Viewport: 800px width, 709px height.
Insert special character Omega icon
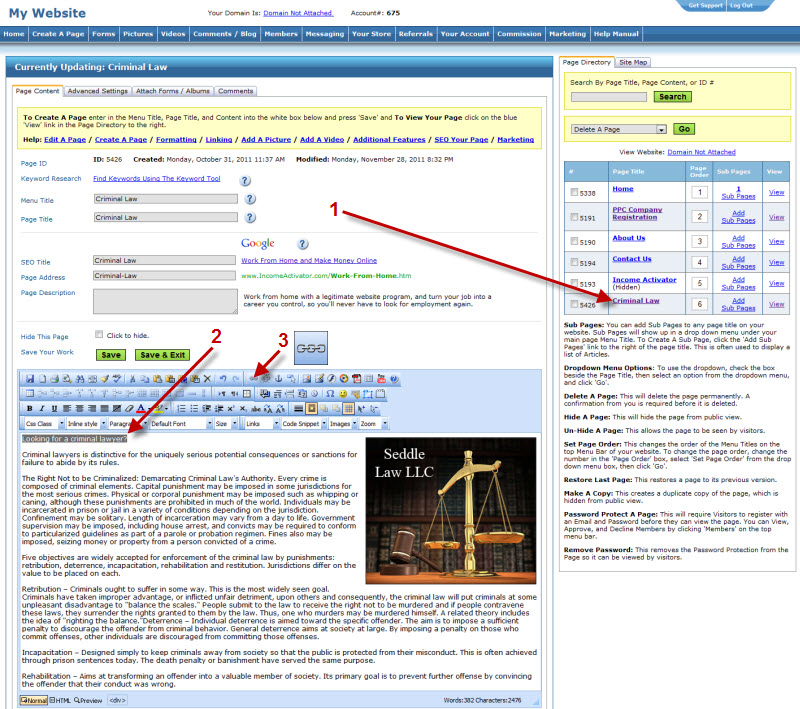(x=330, y=394)
